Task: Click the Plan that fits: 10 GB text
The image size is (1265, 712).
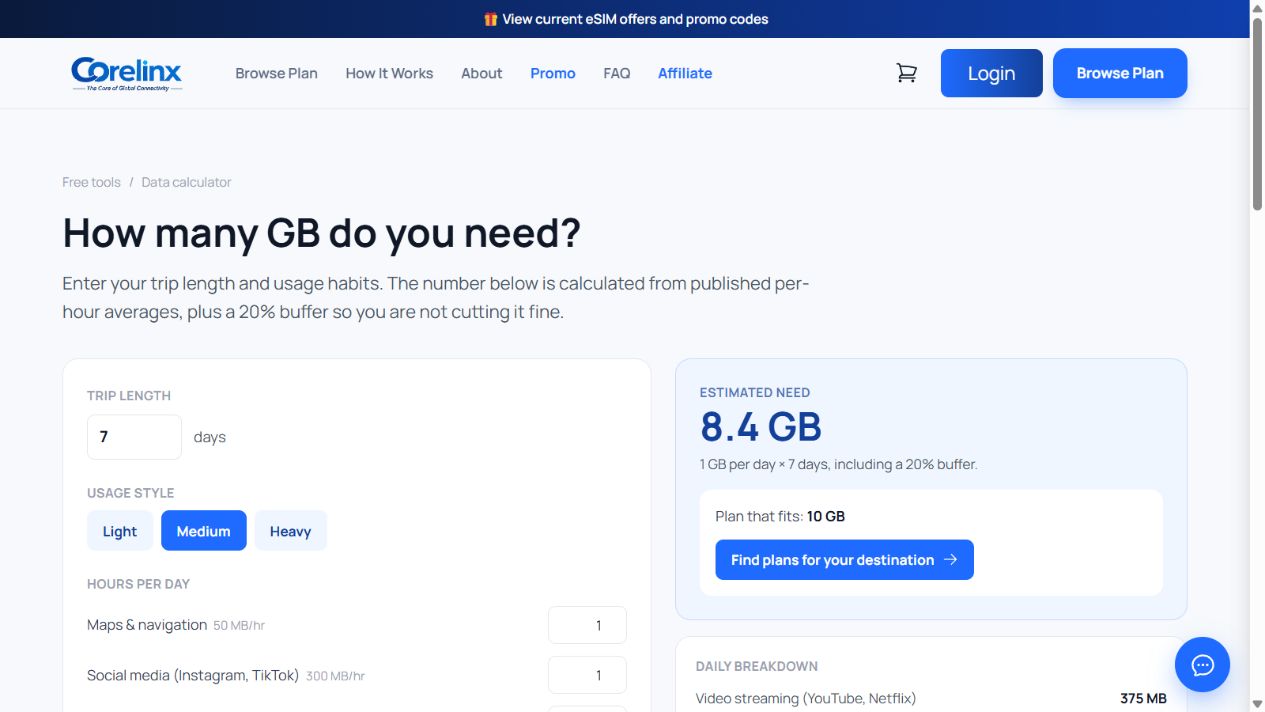Action: (780, 516)
